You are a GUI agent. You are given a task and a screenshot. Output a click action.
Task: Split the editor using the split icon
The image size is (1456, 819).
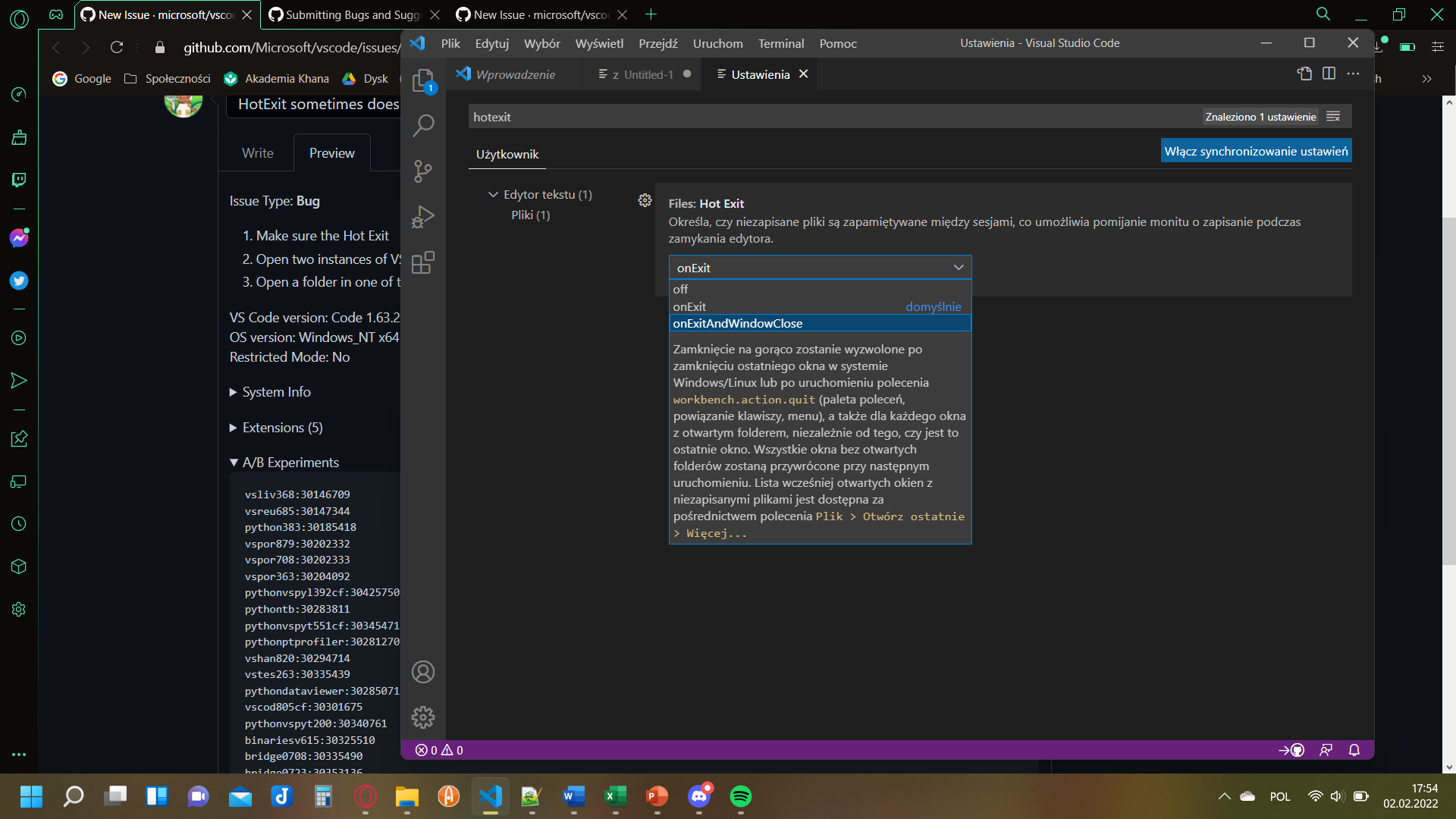(1329, 74)
